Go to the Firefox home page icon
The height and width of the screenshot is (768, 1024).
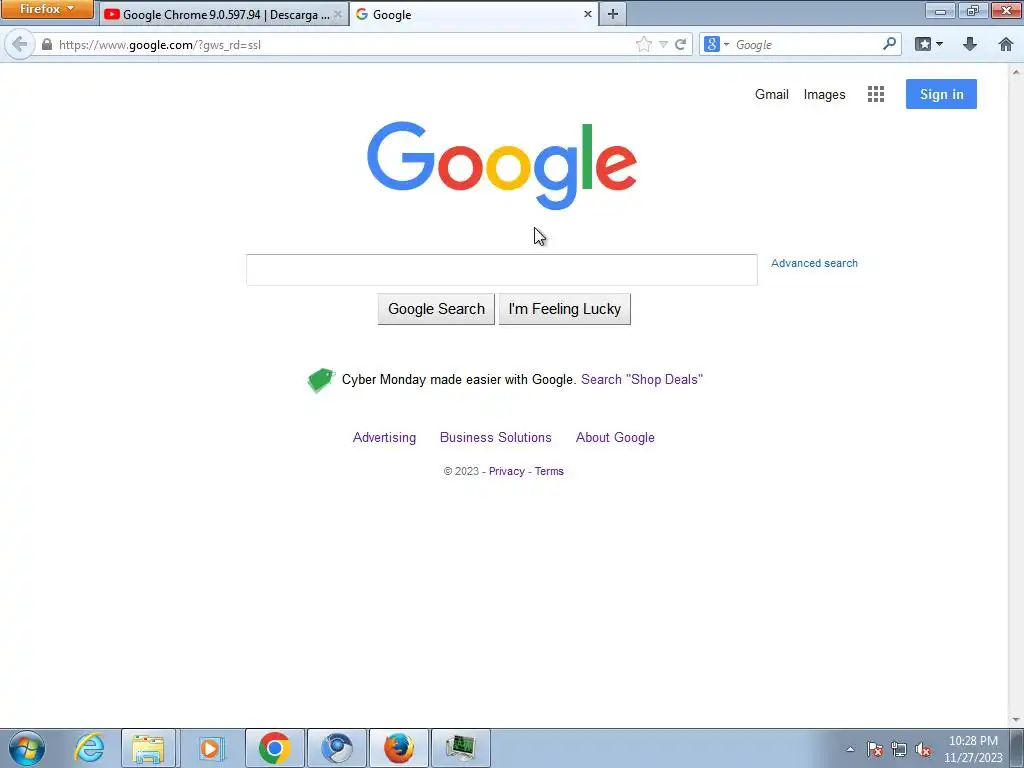pos(1006,44)
